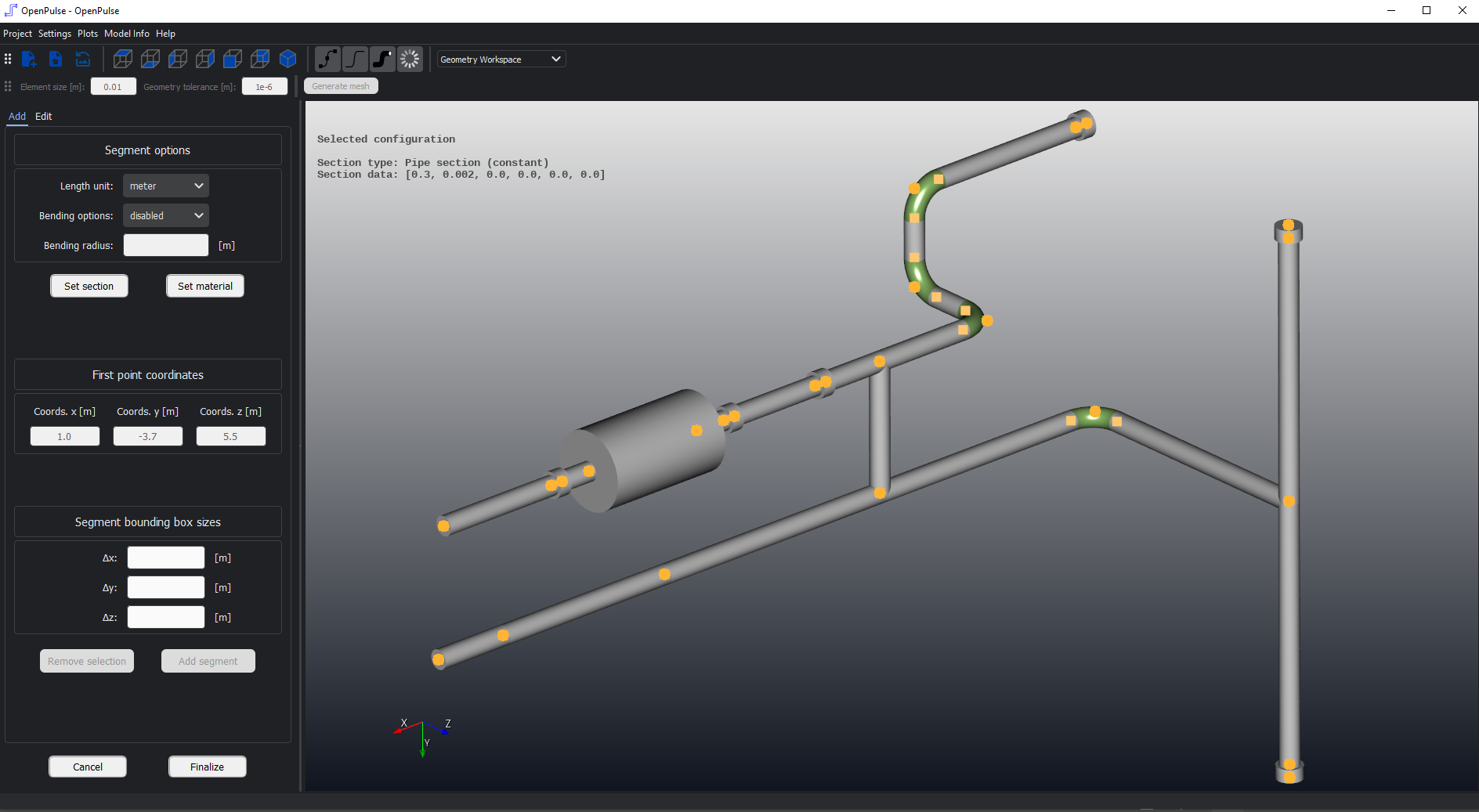
Task: Click the Set material button
Action: click(x=204, y=286)
